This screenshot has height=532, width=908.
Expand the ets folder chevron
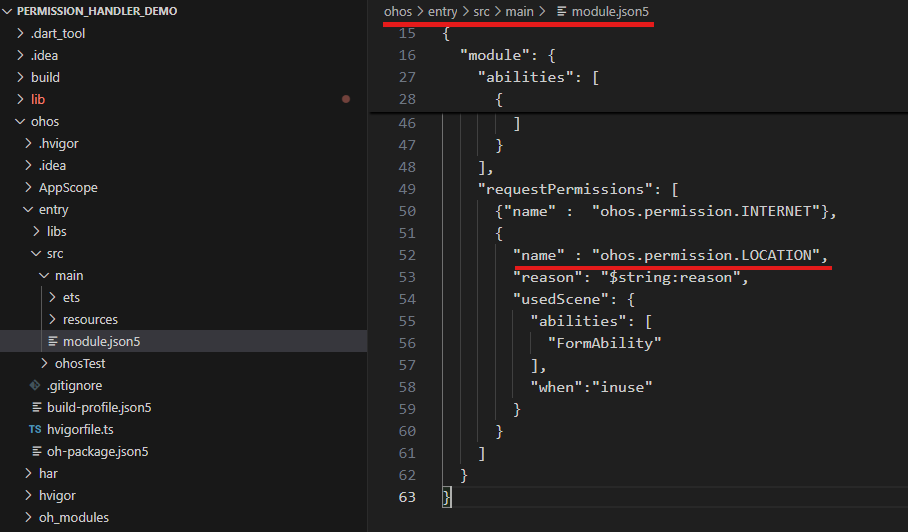click(x=53, y=298)
